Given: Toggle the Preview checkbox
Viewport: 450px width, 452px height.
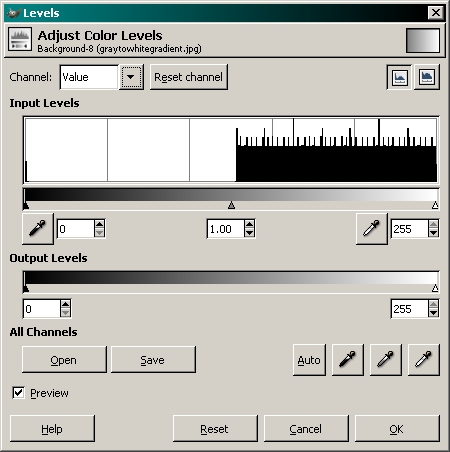Looking at the screenshot, I should click(x=18, y=393).
